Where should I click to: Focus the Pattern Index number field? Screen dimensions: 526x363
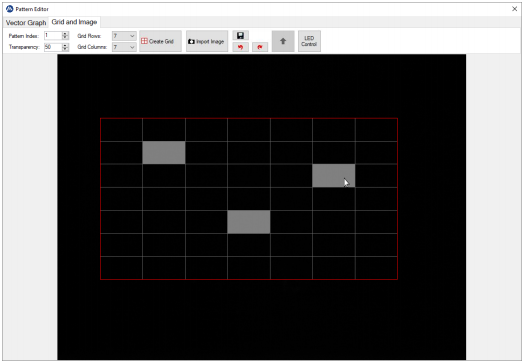coord(53,36)
